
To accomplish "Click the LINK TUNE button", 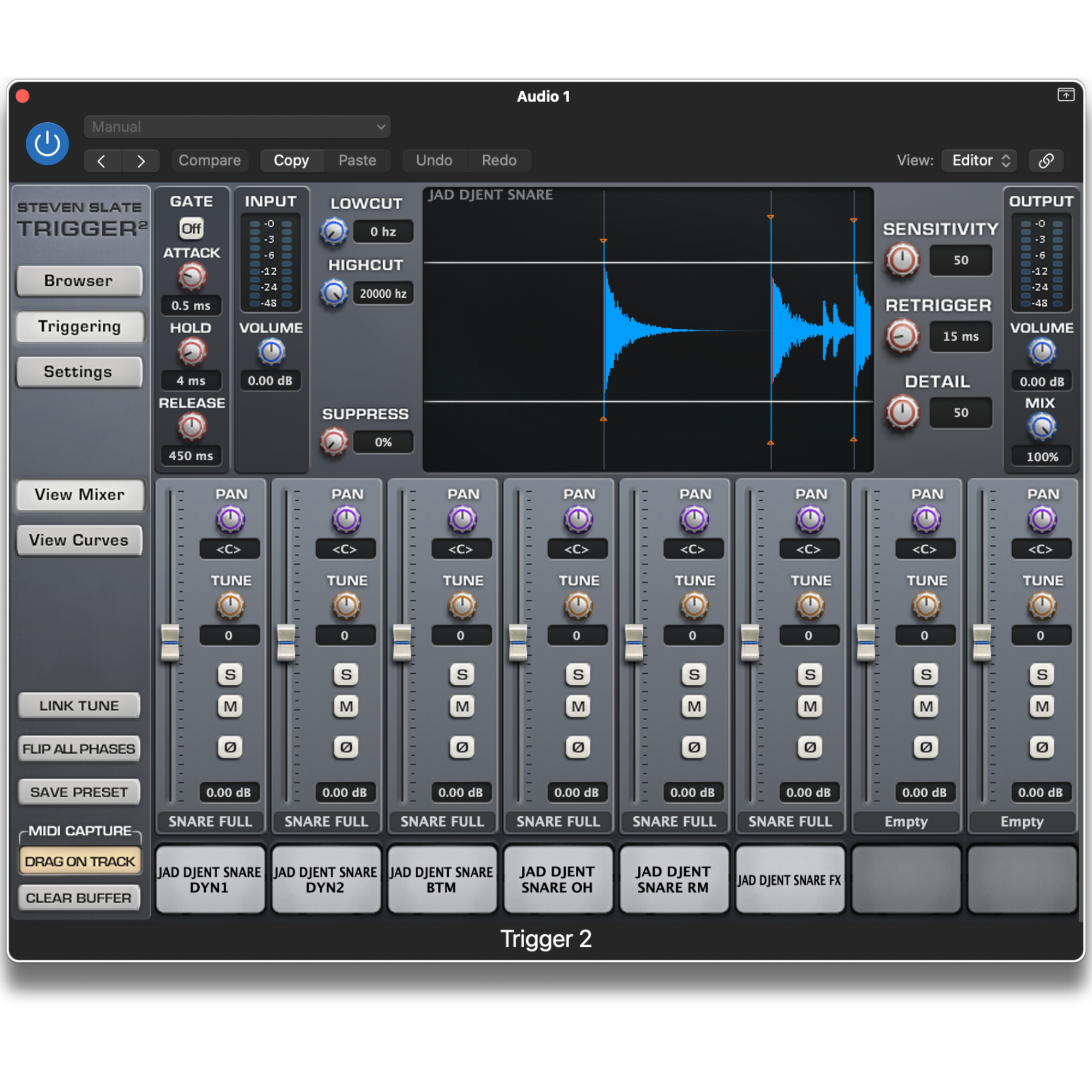I will pyautogui.click(x=79, y=705).
